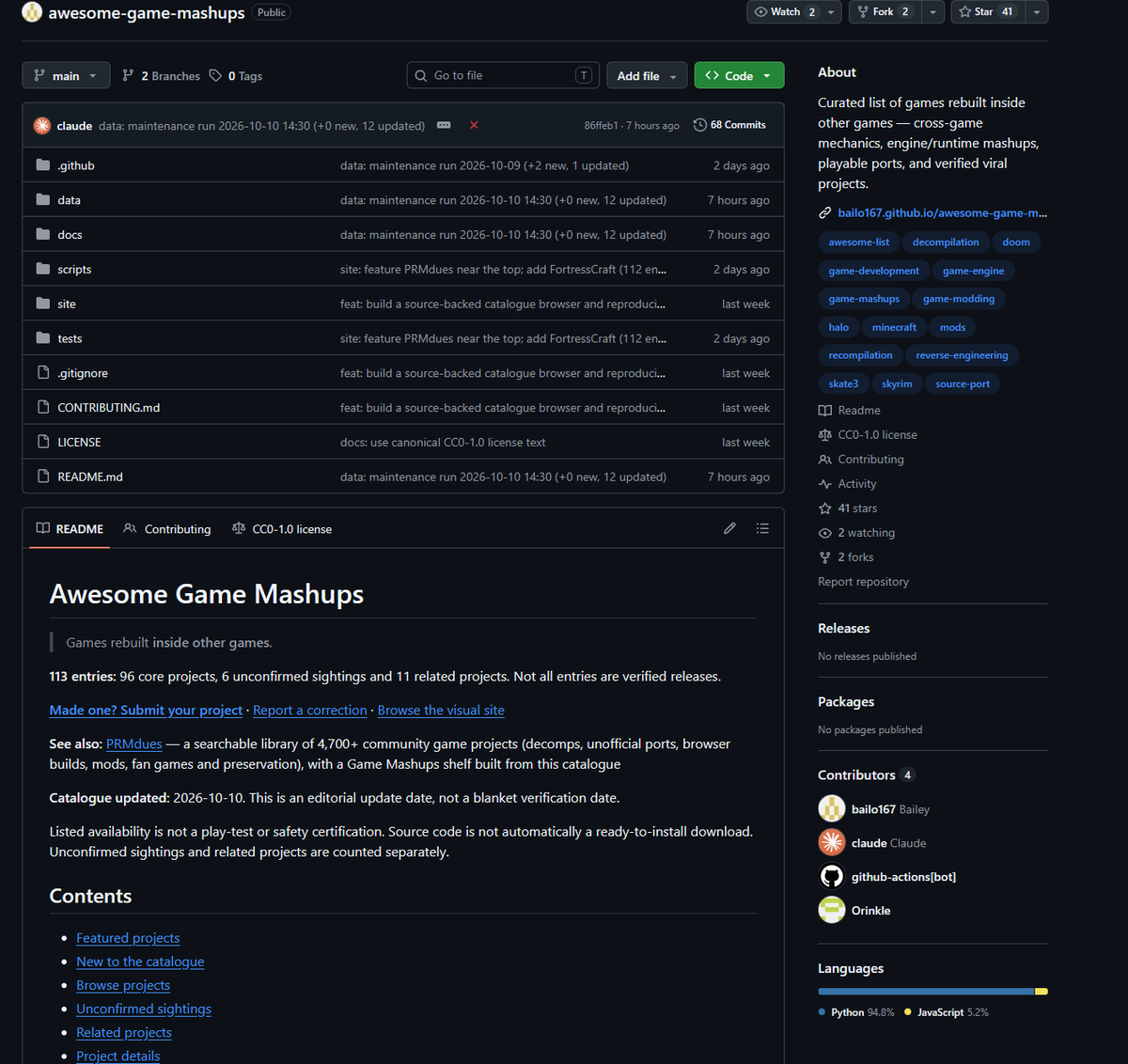Viewport: 1128px width, 1064px height.
Task: Open the Add file dropdown
Action: click(648, 76)
